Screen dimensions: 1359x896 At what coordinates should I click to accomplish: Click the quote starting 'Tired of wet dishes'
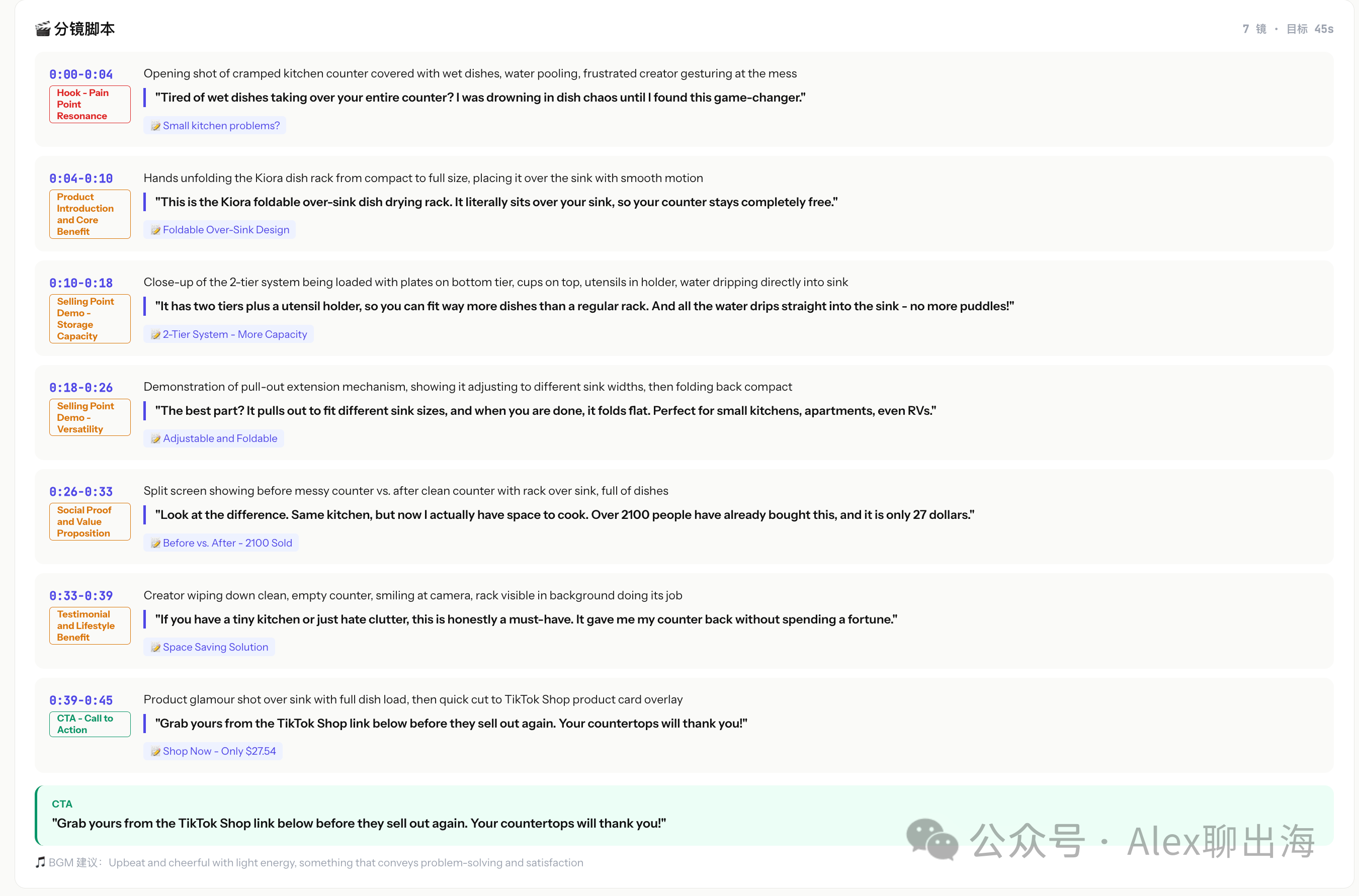click(x=480, y=97)
